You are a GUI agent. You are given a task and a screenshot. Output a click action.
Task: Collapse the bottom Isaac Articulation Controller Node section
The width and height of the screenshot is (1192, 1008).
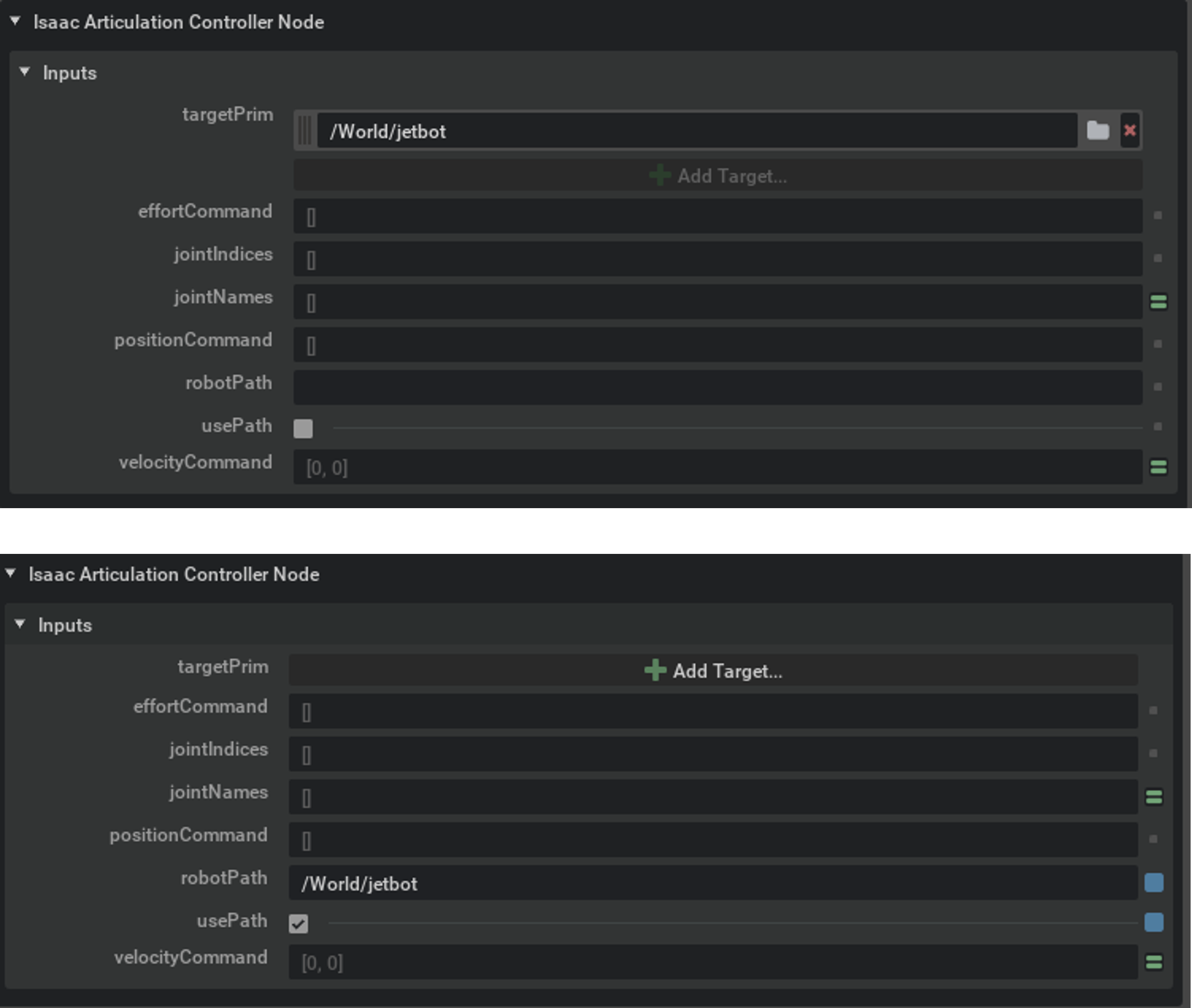point(11,573)
